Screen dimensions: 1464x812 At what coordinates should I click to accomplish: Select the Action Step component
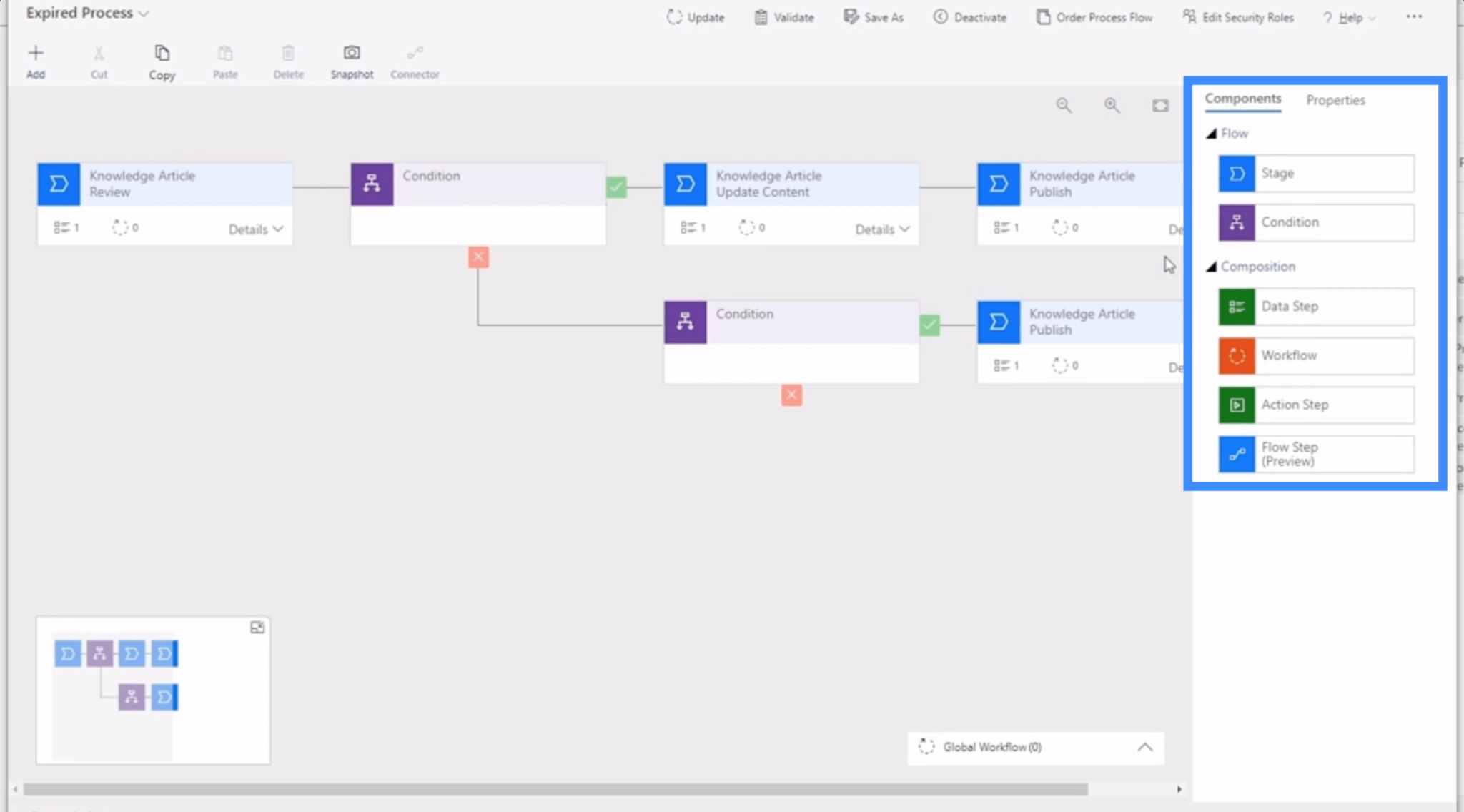(1316, 405)
